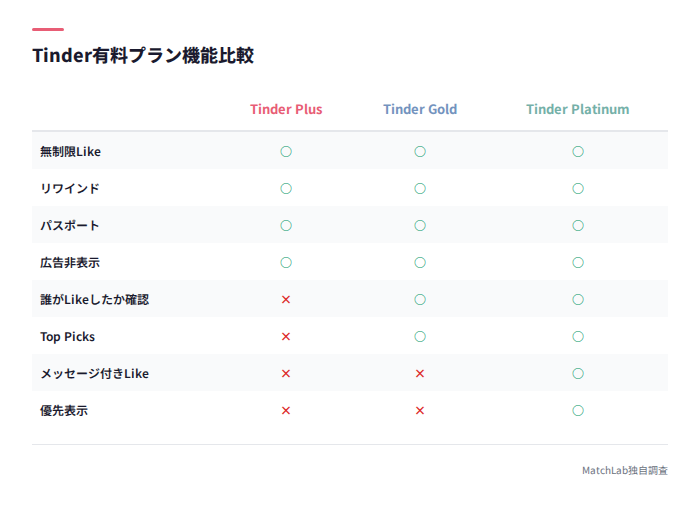This screenshot has height=516, width=700.
Task: Click the circle for 広告非表示 under Tinder Plus
Action: point(286,263)
